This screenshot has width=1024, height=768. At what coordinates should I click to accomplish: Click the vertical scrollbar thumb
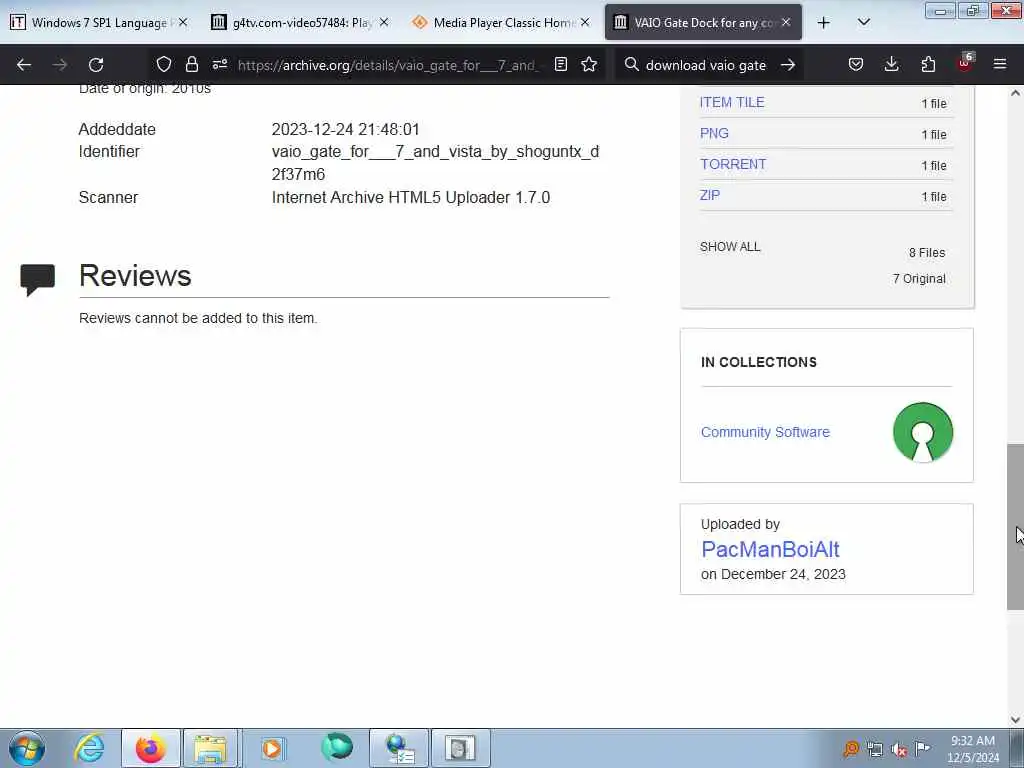[x=1016, y=526]
